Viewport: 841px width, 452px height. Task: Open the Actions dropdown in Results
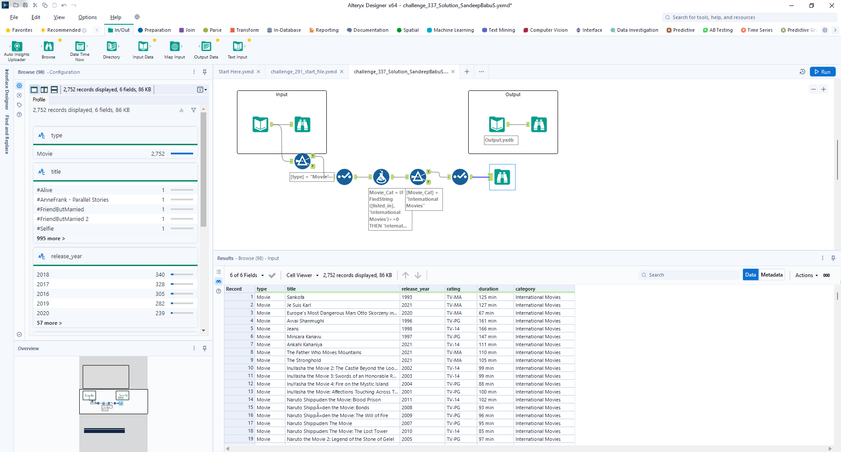click(806, 274)
